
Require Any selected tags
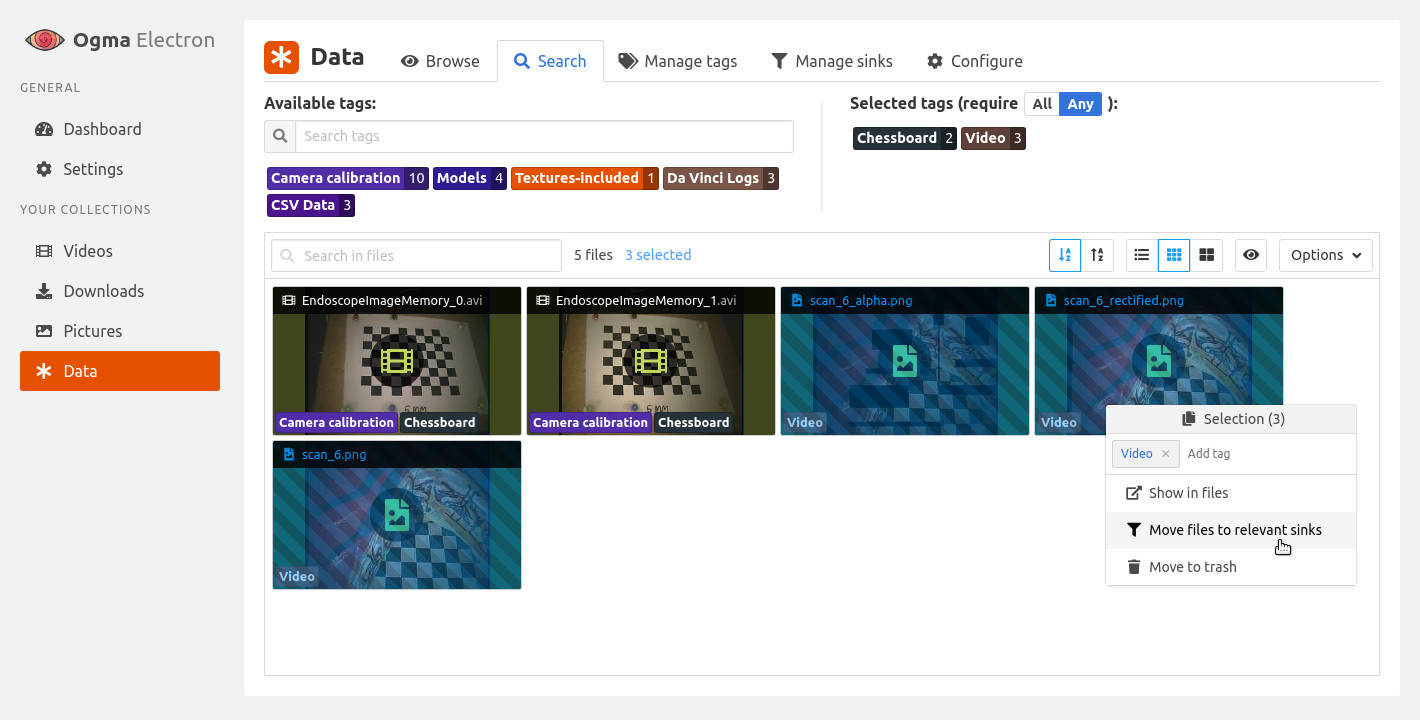coord(1080,104)
